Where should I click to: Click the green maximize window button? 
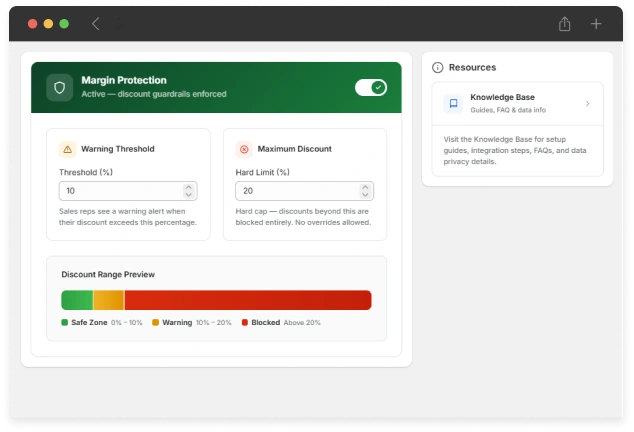64,24
